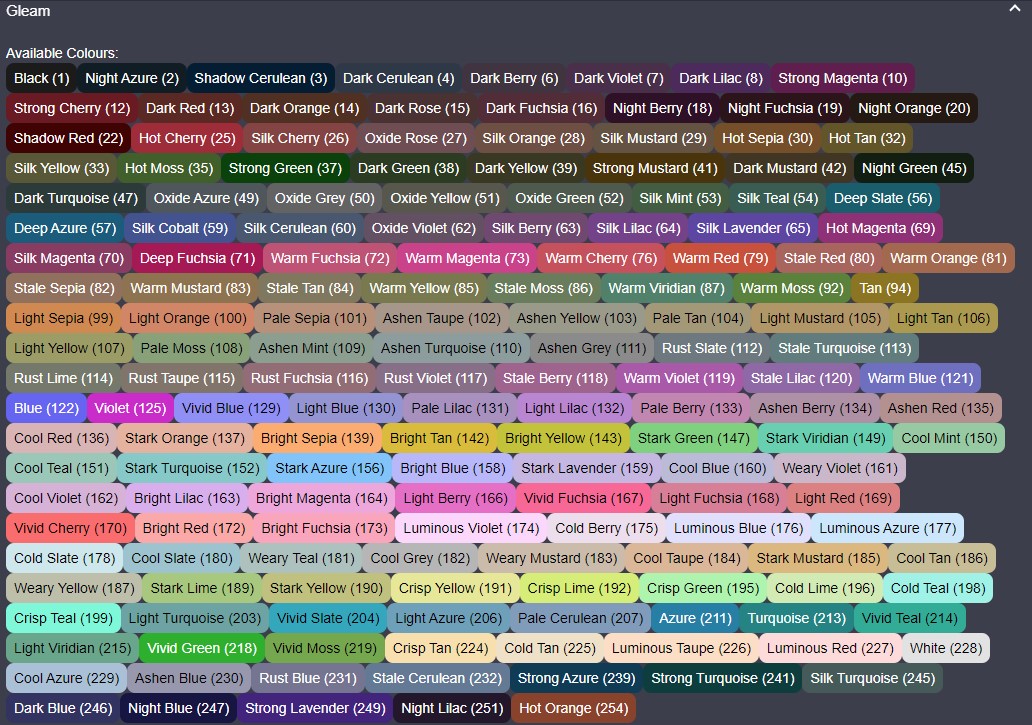Viewport: 1032px width, 725px height.
Task: Choose Vivid Blue (129) colour
Action: [x=231, y=409]
